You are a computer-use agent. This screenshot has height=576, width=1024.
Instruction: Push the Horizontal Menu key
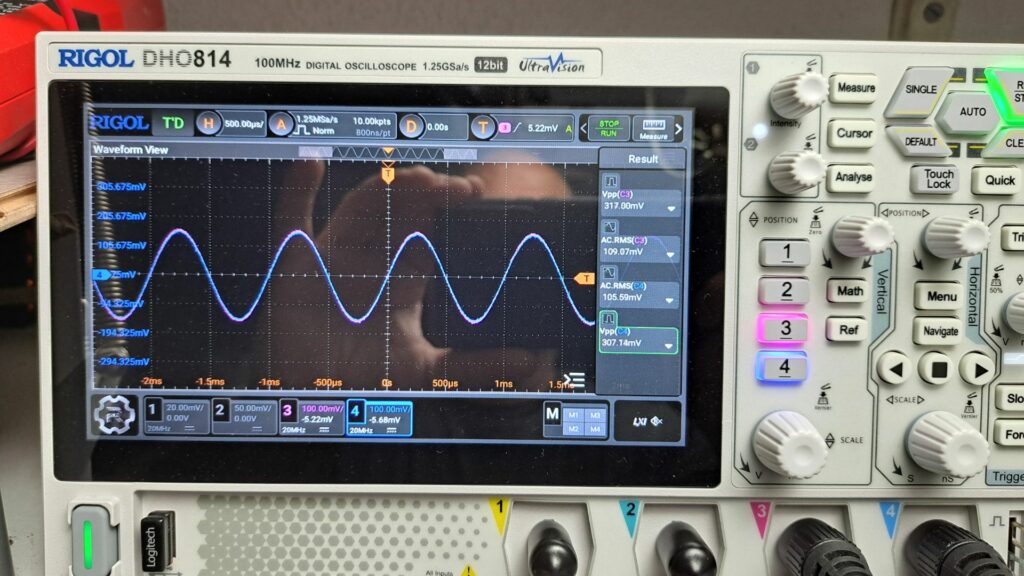point(941,296)
